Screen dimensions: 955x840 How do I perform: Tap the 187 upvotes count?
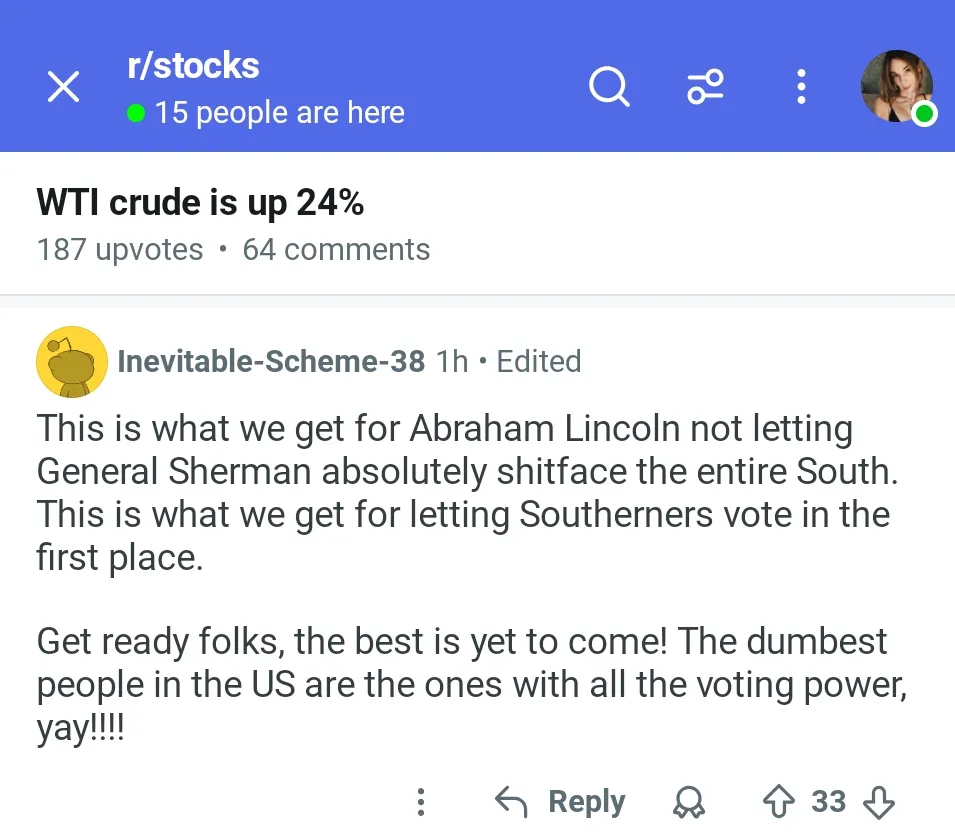pyautogui.click(x=119, y=250)
